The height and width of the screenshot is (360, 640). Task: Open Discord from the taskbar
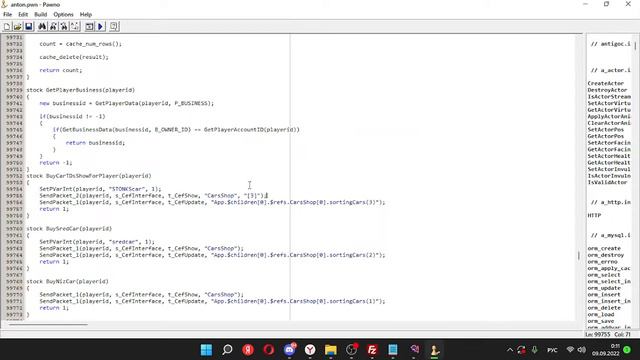pyautogui.click(x=289, y=350)
